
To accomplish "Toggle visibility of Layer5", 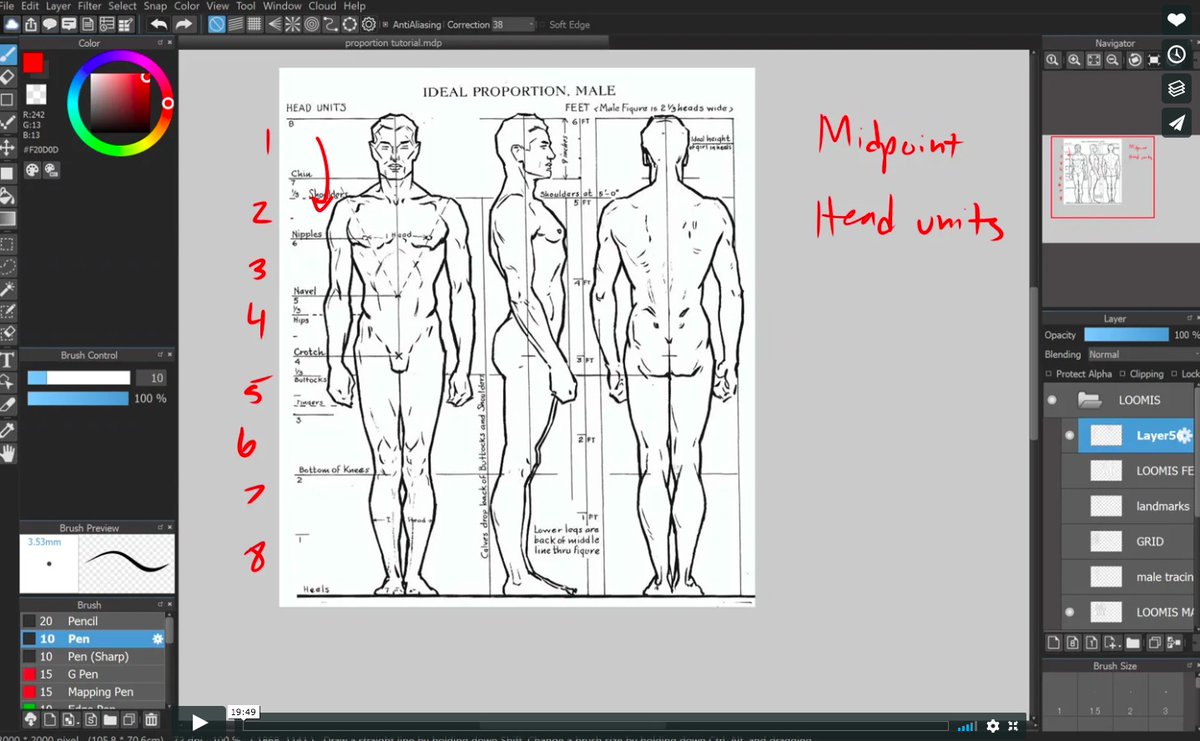I will click(1069, 435).
